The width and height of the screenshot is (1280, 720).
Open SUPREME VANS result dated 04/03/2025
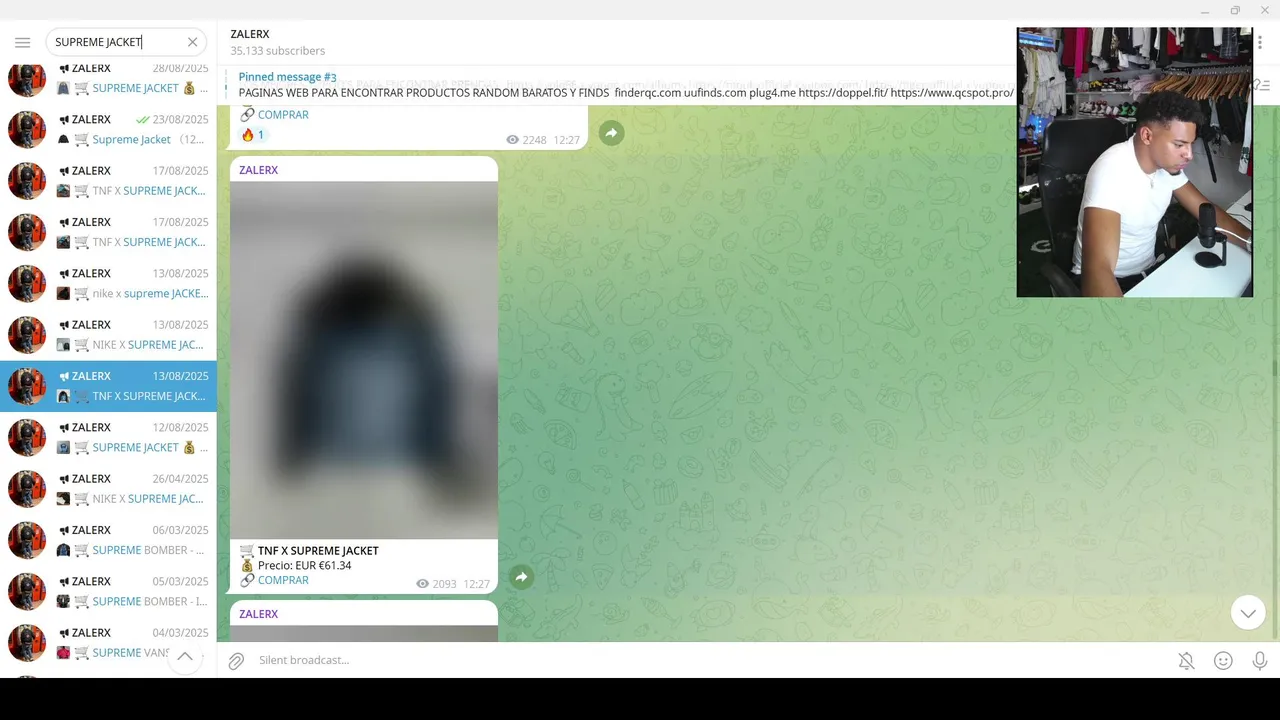[x=108, y=643]
